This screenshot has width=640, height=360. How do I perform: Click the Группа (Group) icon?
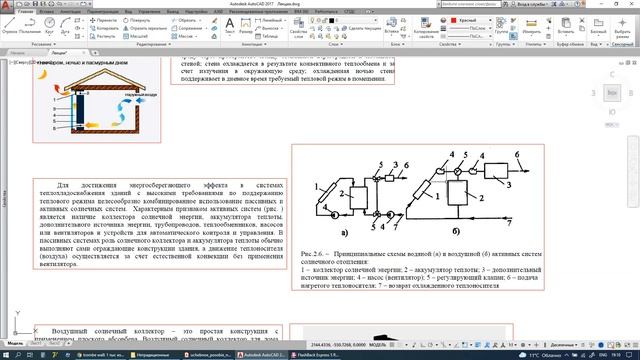point(501,25)
